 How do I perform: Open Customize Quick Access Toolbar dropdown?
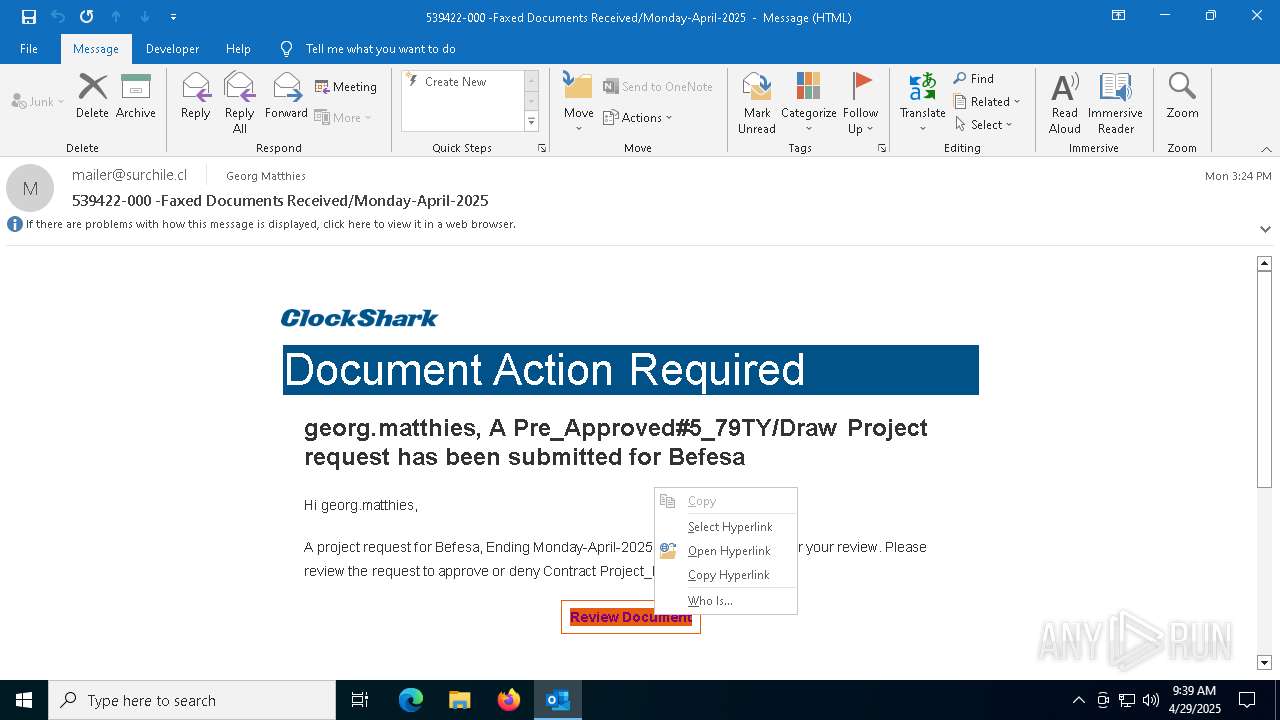(173, 17)
